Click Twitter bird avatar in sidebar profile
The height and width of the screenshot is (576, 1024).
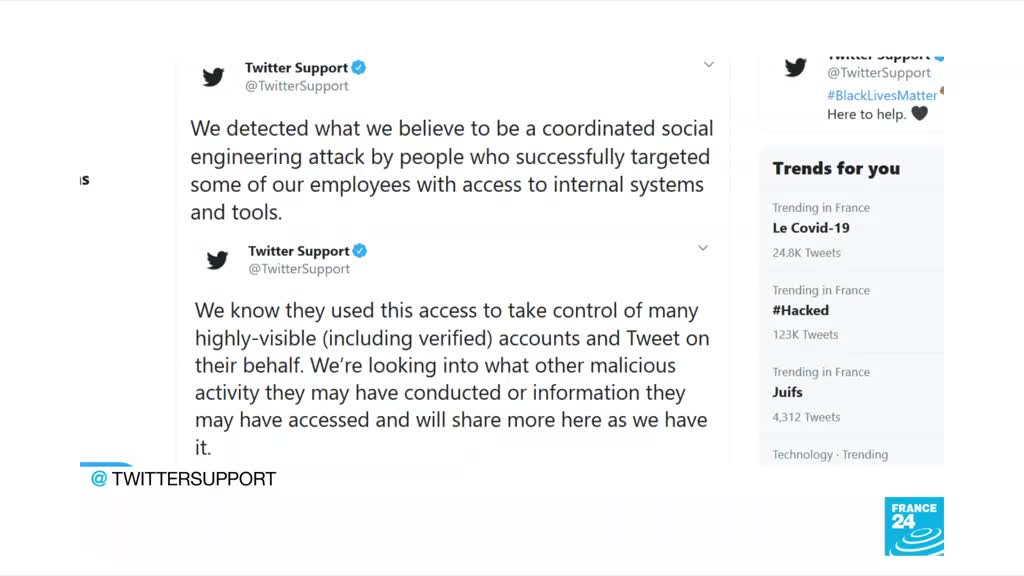pyautogui.click(x=796, y=68)
